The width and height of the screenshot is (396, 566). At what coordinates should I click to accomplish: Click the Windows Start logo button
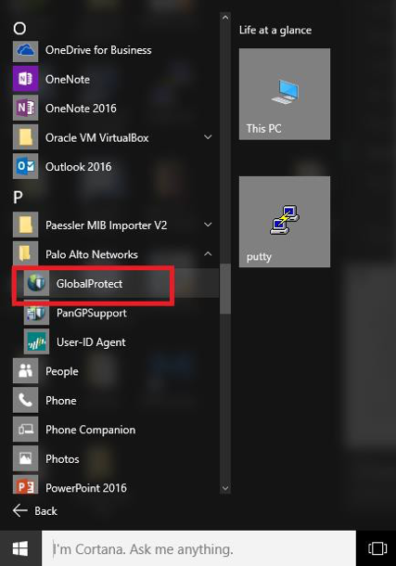(x=20, y=549)
